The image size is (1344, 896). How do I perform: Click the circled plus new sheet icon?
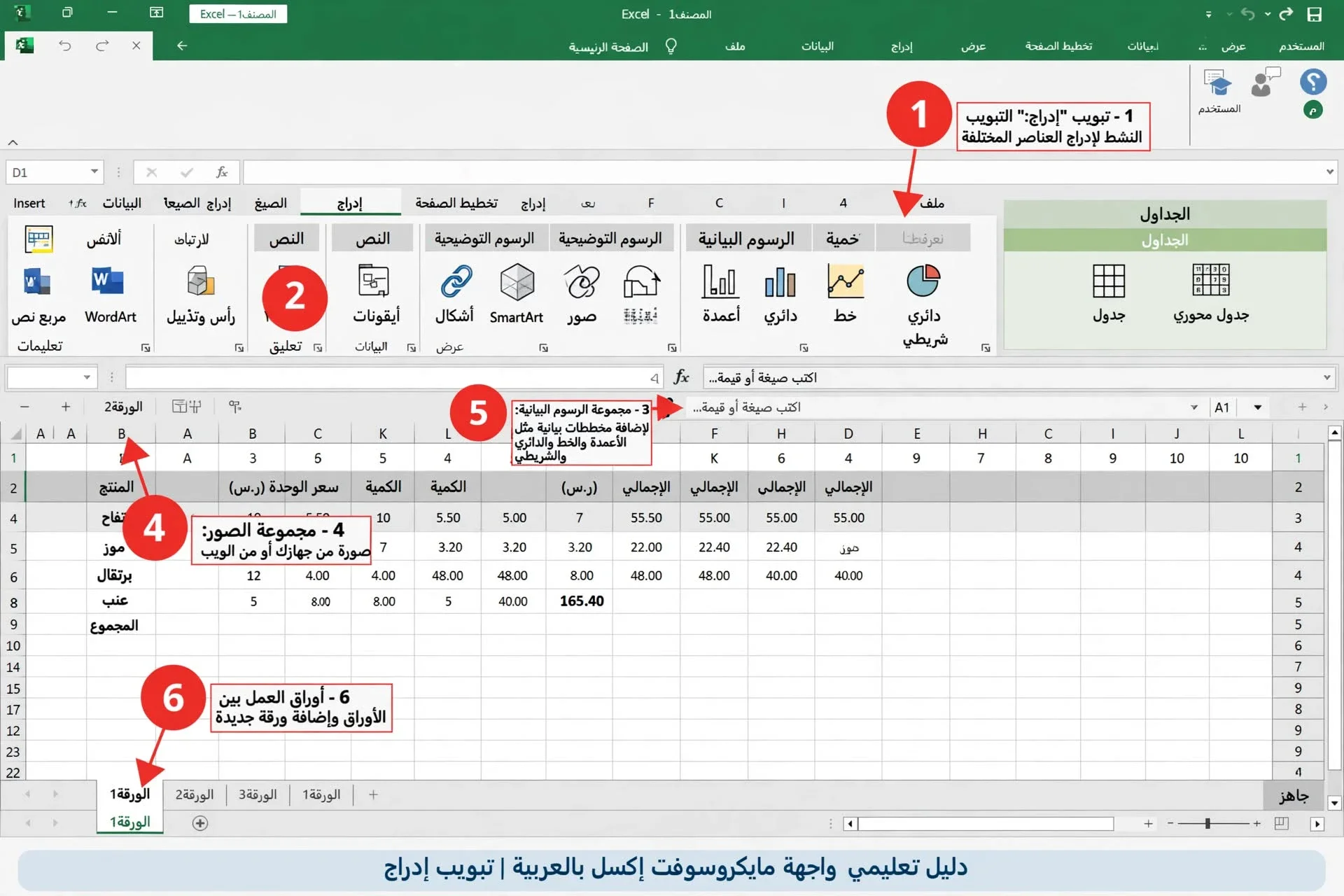[x=200, y=823]
